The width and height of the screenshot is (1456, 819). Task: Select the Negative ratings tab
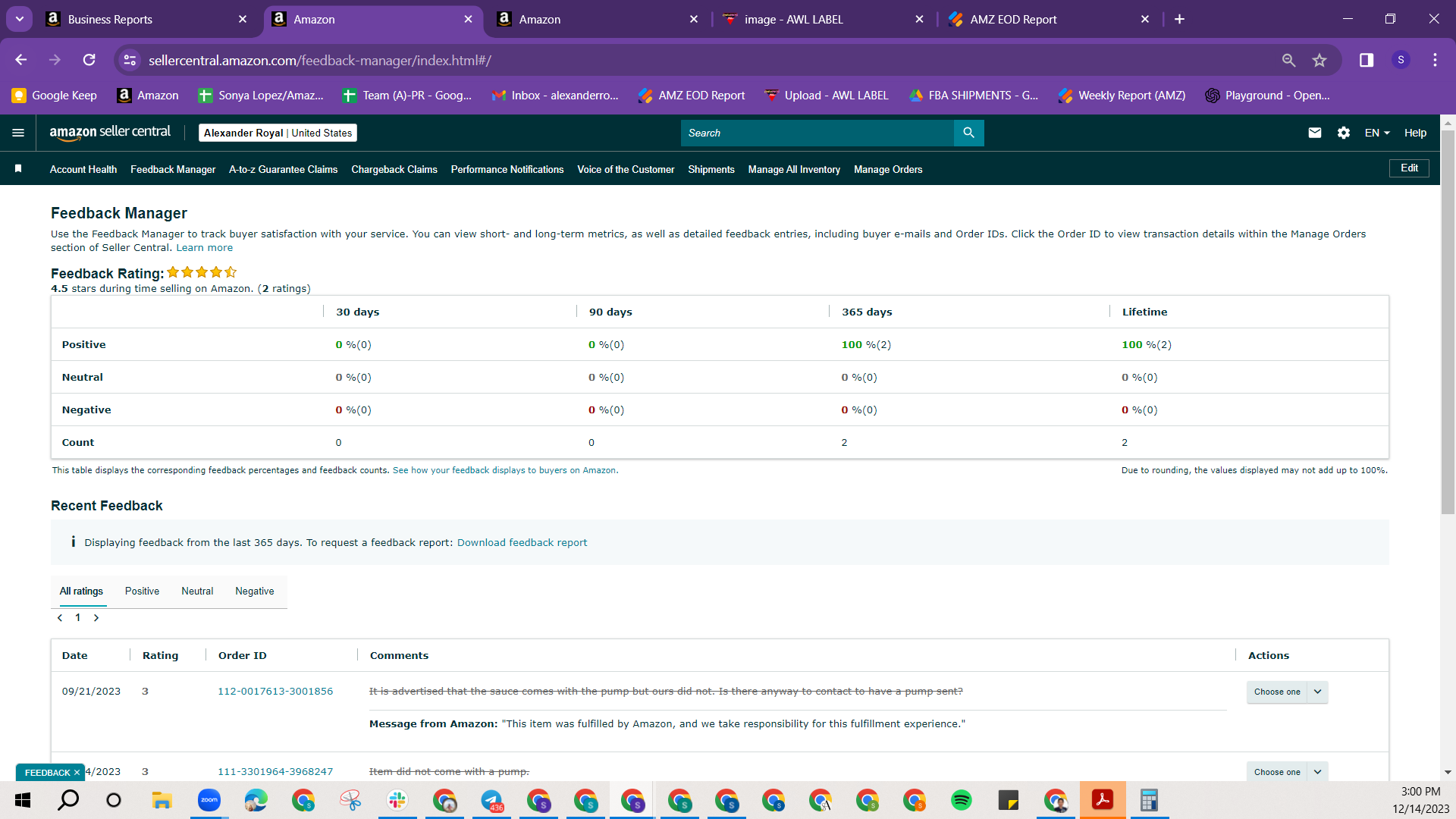(255, 591)
